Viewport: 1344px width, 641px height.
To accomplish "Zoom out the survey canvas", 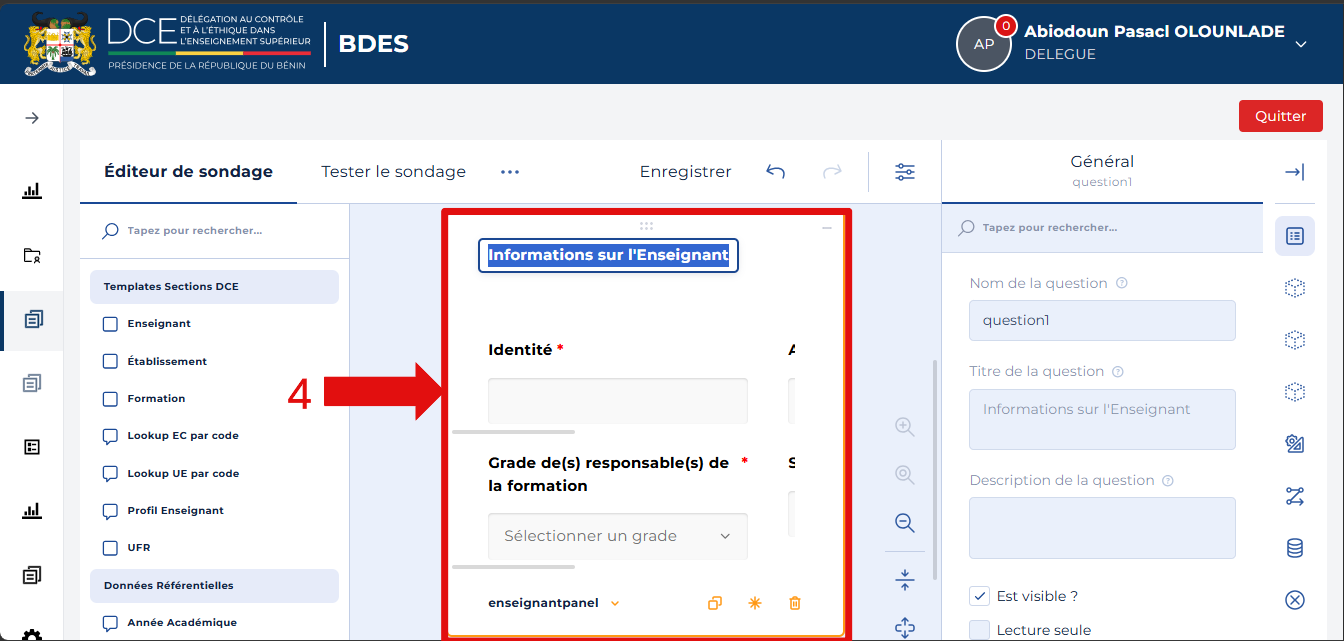I will [905, 522].
